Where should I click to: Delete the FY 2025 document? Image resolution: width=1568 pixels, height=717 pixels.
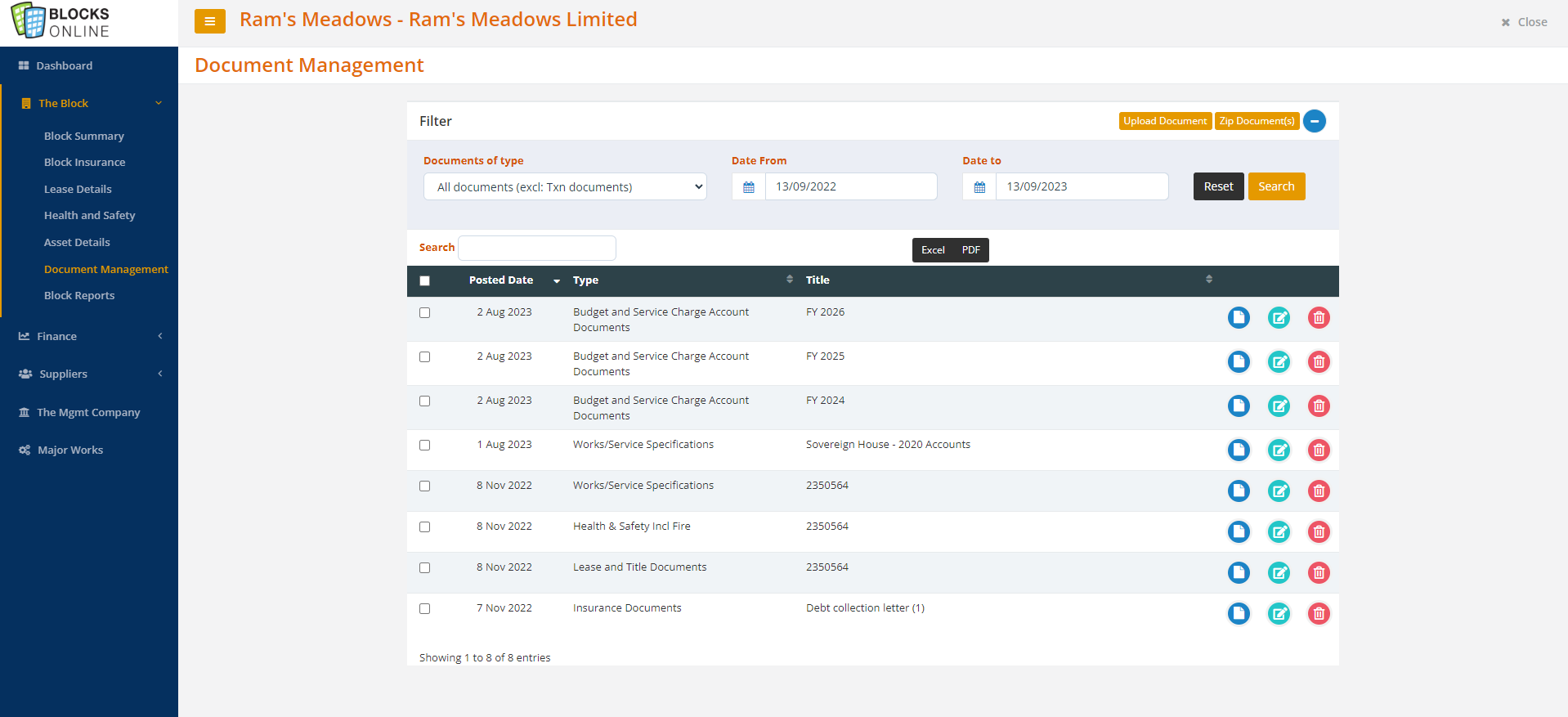(x=1319, y=361)
